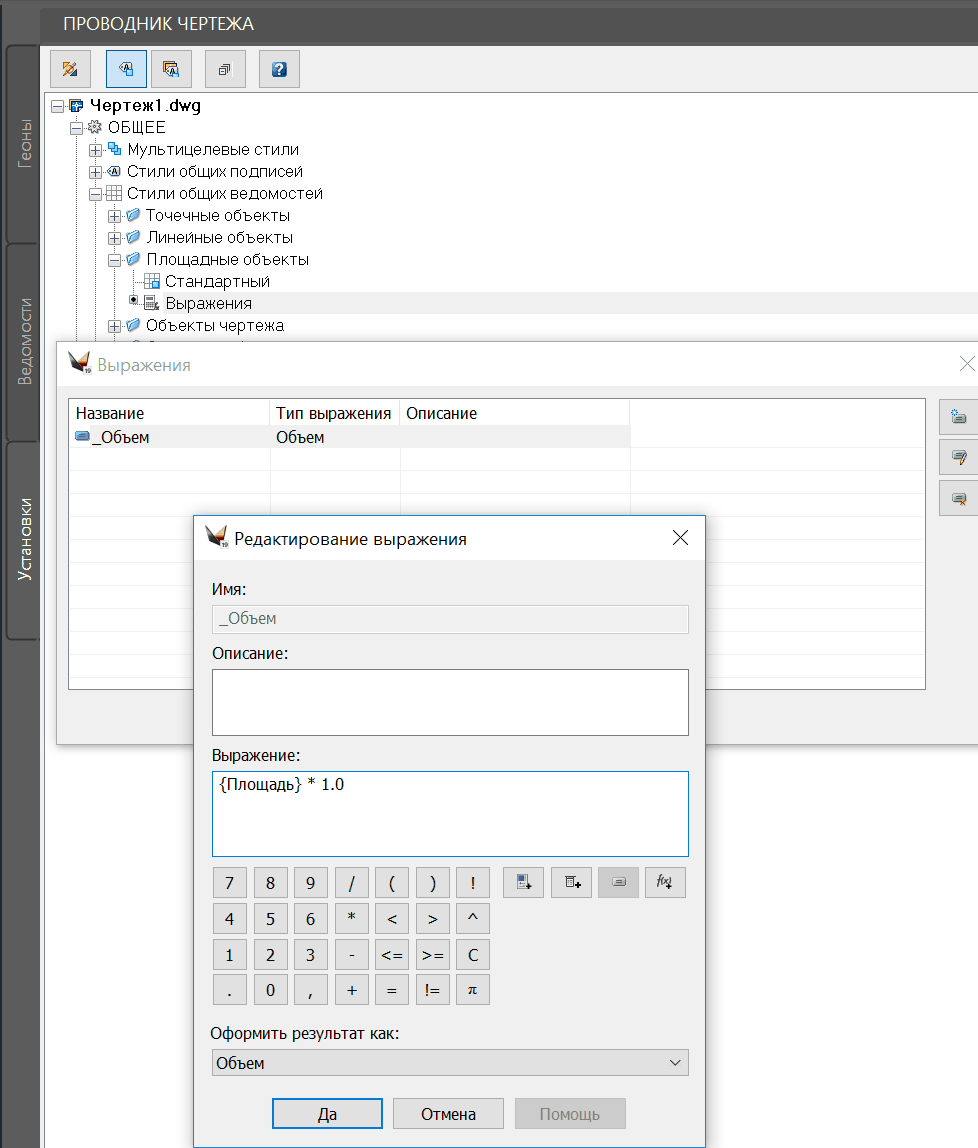The width and height of the screenshot is (978, 1148).
Task: Click the collapse all tree nodes toolbar icon
Action: [224, 69]
